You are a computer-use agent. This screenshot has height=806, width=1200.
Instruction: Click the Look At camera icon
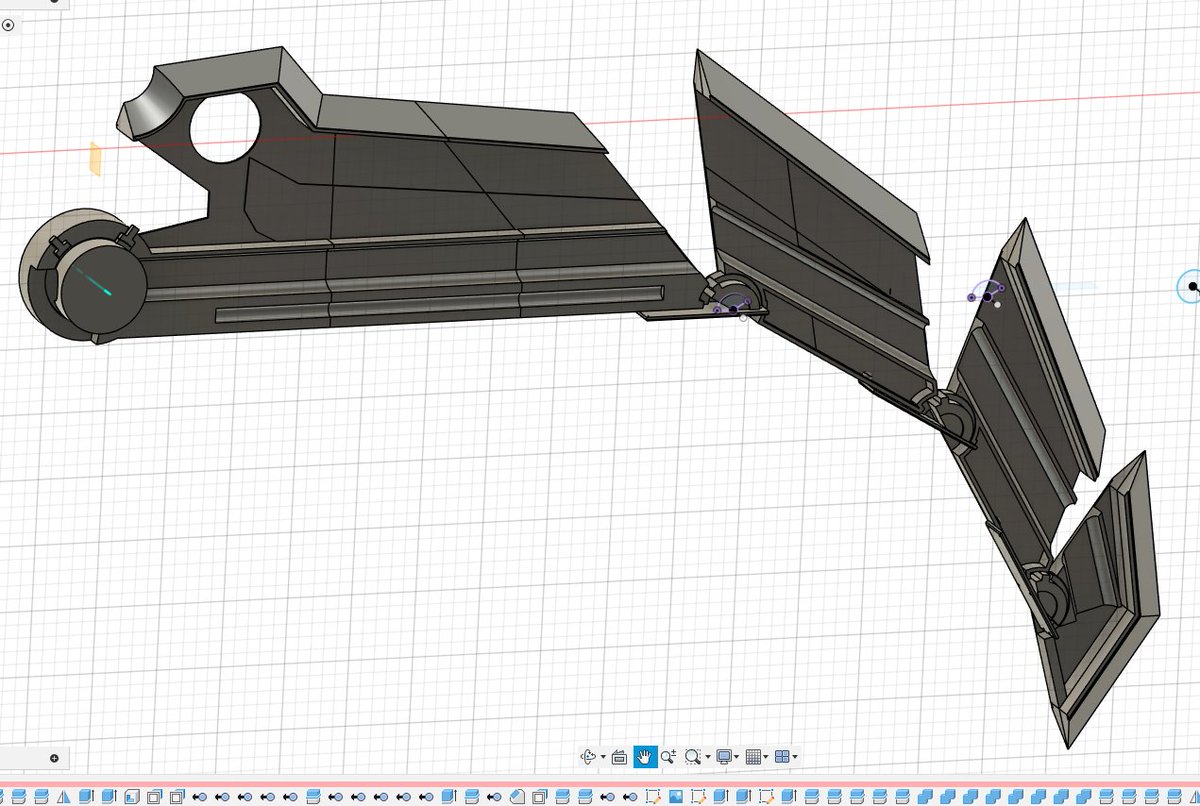619,758
